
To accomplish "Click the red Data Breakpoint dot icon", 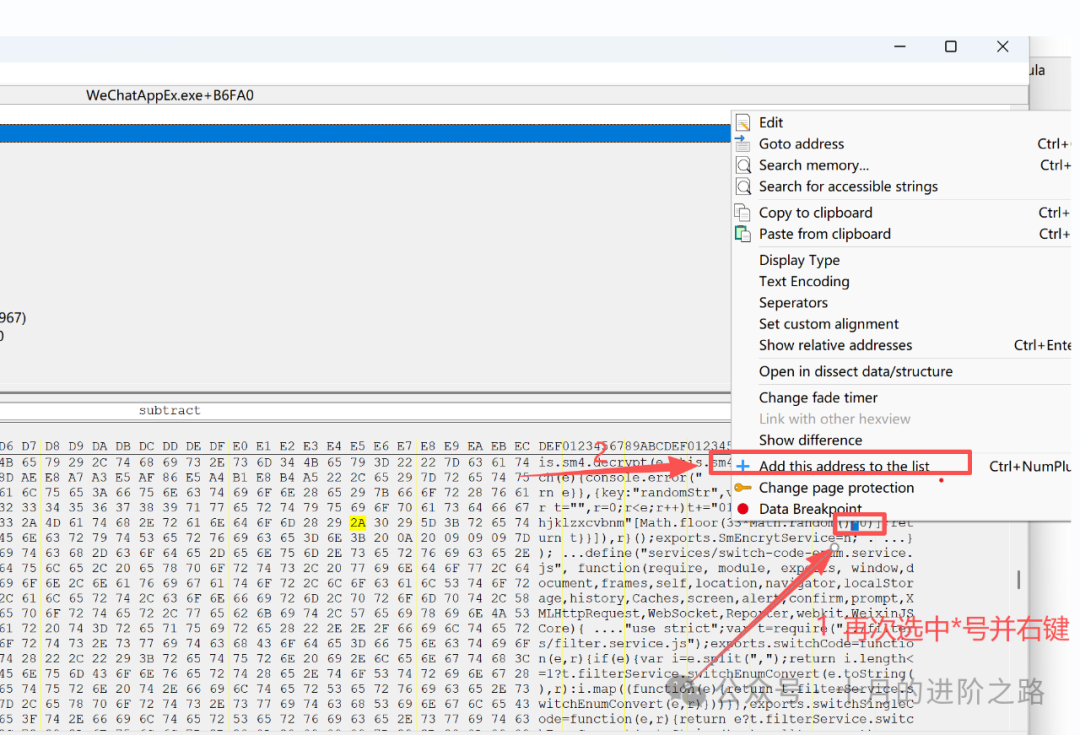I will pos(743,509).
